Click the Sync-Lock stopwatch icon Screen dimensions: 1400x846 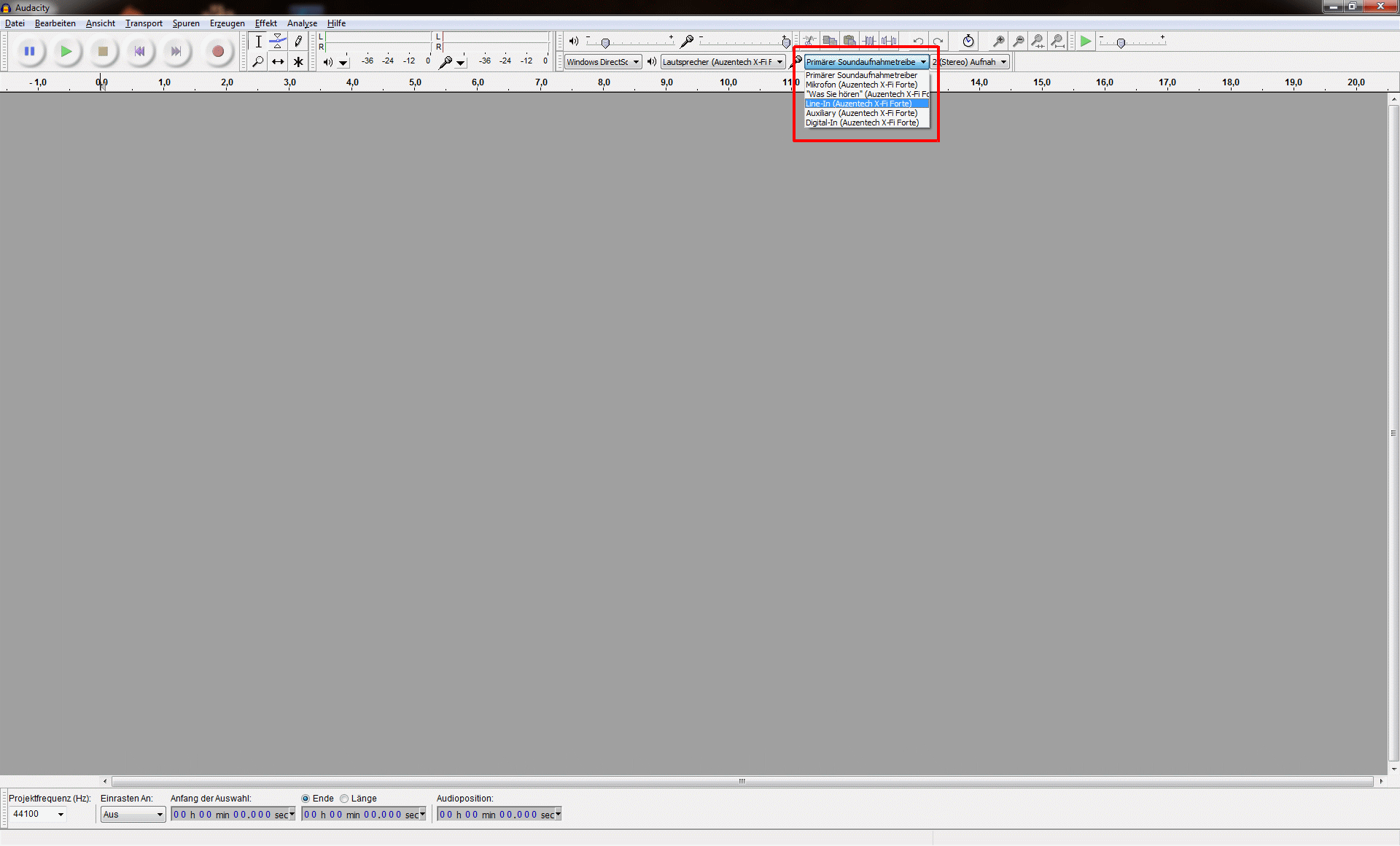click(968, 42)
